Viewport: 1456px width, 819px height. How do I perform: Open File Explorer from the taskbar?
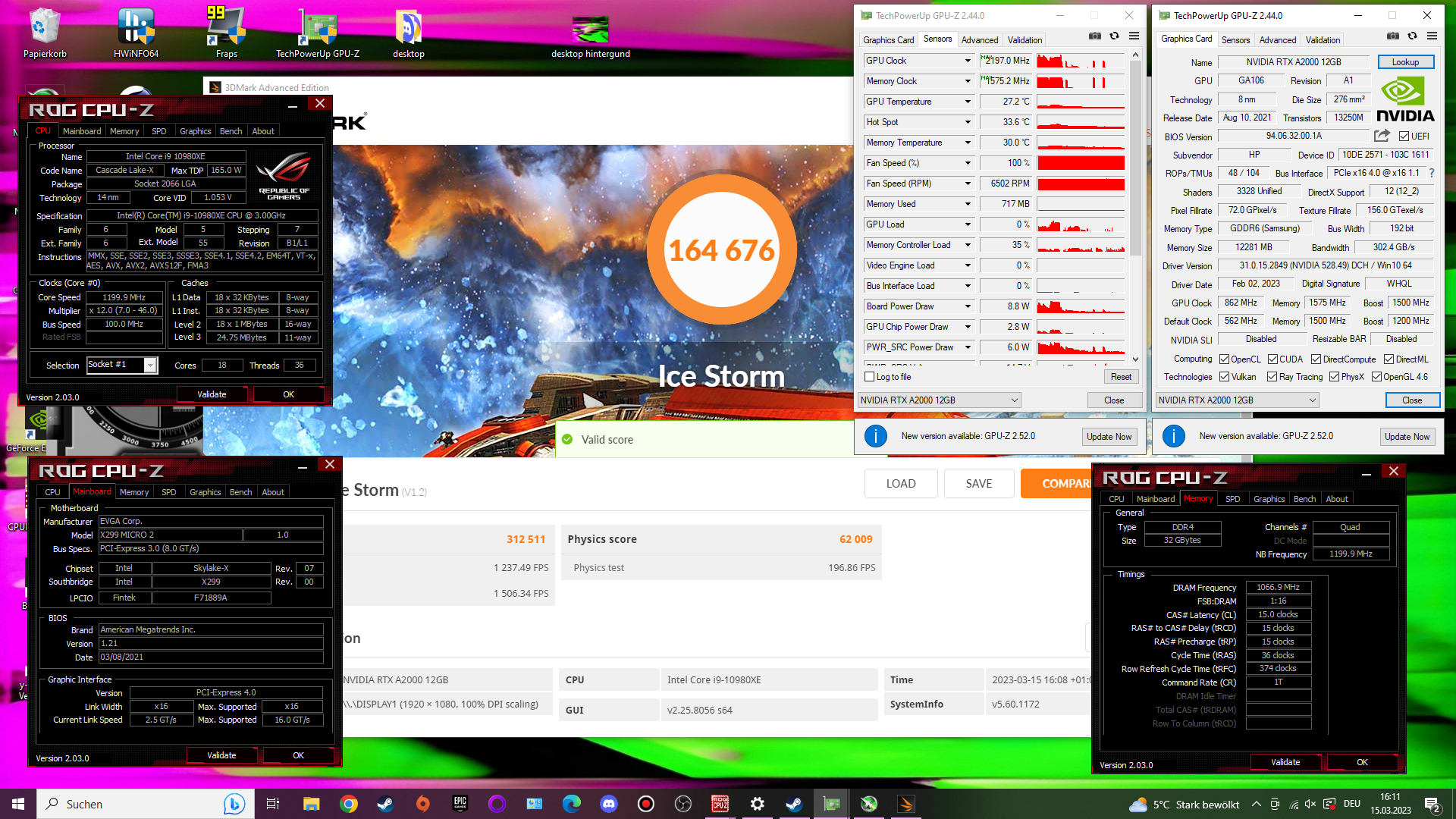coord(311,804)
